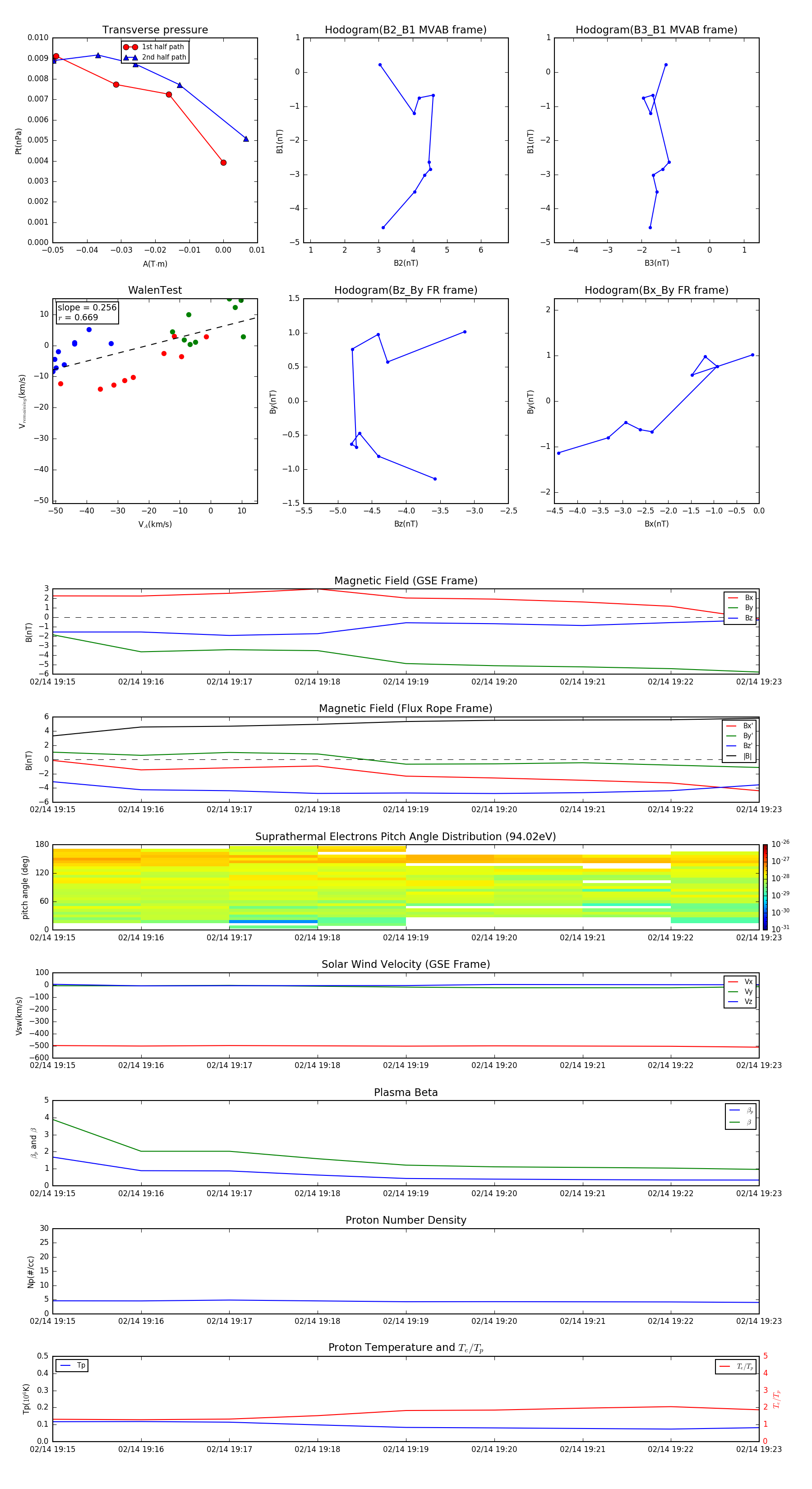The height and width of the screenshot is (1489, 812).
Task: Click the 10^-31 colorbar tick label
Action: pyautogui.click(x=780, y=929)
